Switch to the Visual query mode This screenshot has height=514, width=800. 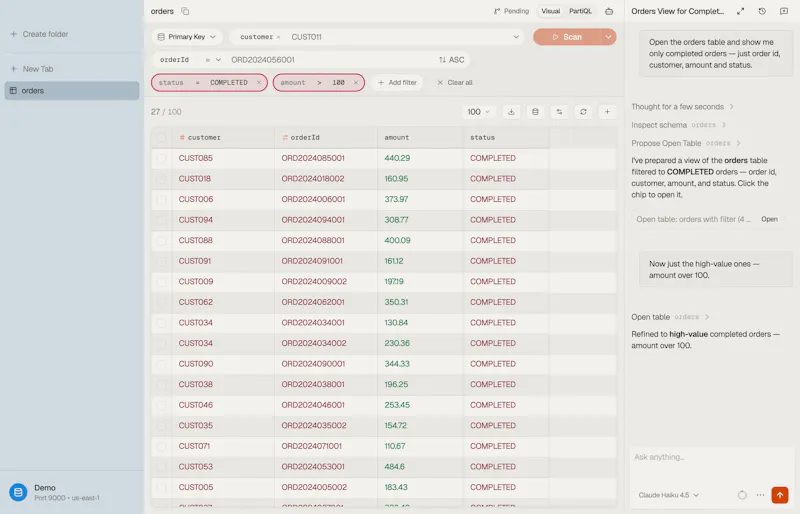click(550, 11)
